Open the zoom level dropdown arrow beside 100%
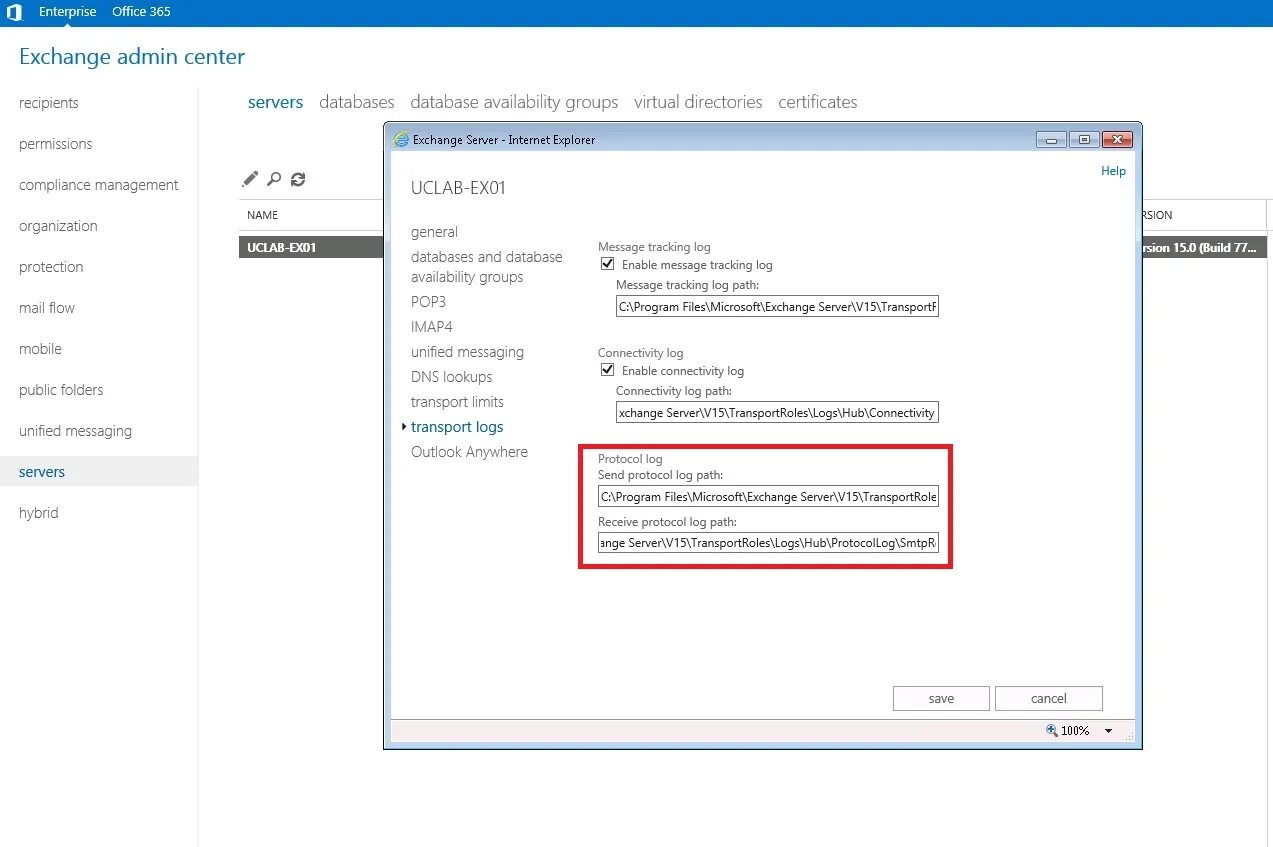Image resolution: width=1273 pixels, height=847 pixels. (x=1108, y=731)
